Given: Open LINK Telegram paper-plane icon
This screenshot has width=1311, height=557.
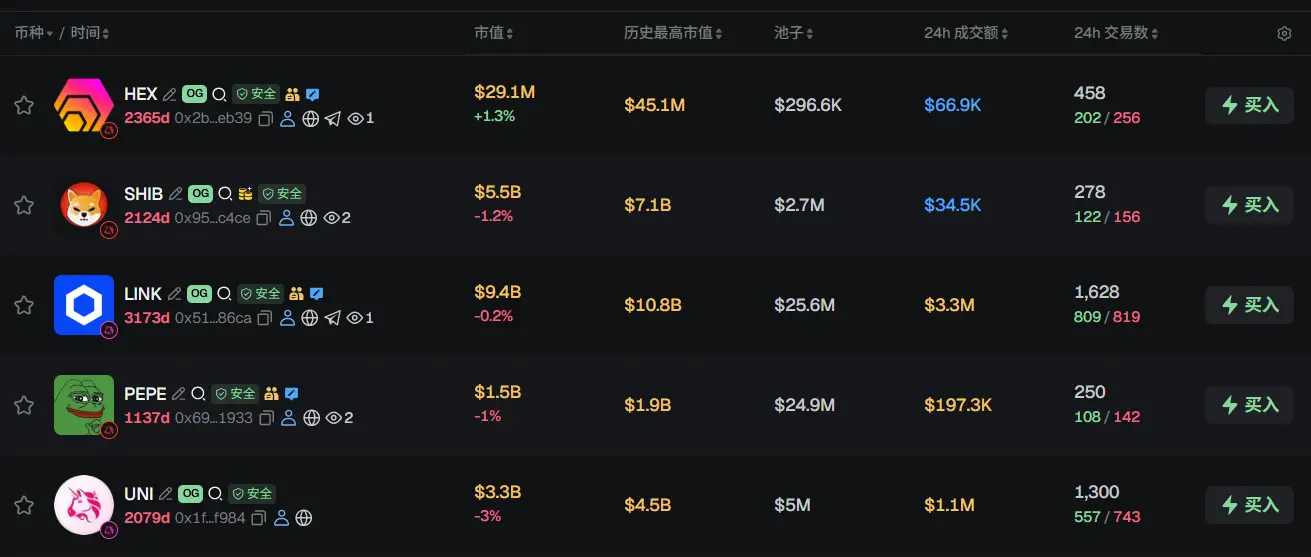Looking at the screenshot, I should [x=332, y=318].
